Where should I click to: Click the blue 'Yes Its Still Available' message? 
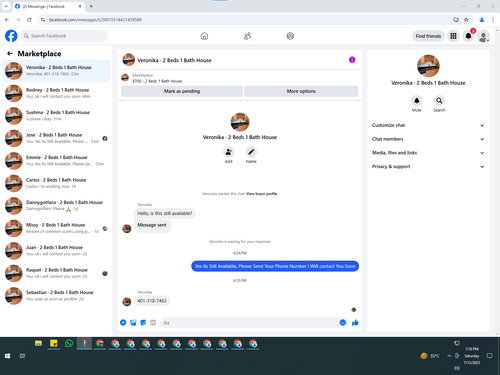tap(275, 266)
